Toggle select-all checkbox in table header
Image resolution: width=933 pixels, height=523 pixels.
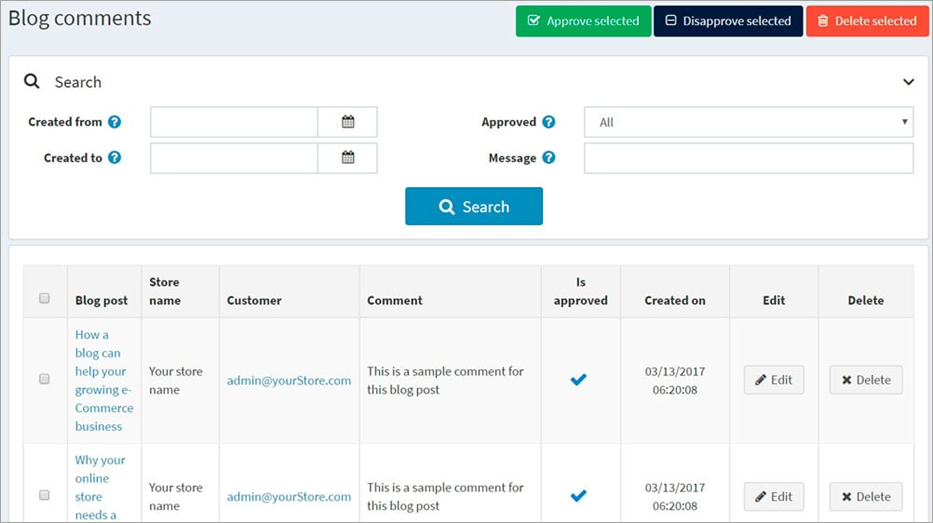(x=44, y=298)
